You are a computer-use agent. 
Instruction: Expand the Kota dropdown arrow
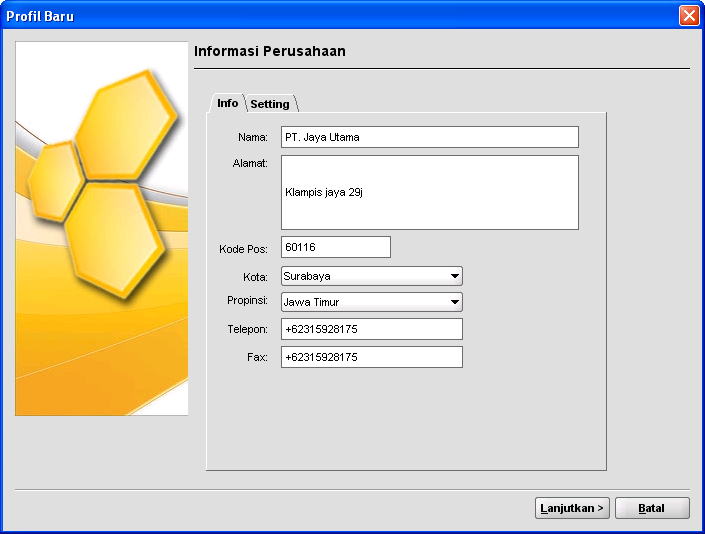point(454,276)
